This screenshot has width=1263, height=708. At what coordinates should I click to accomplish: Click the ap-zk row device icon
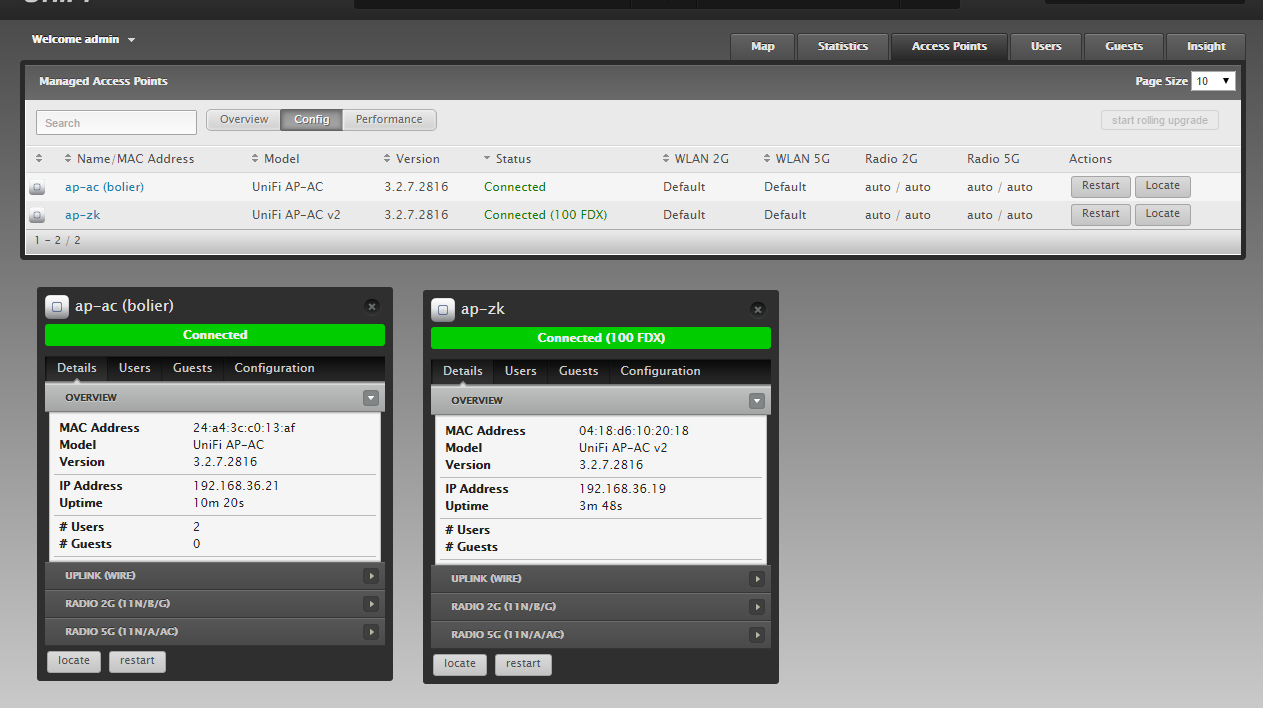click(37, 215)
